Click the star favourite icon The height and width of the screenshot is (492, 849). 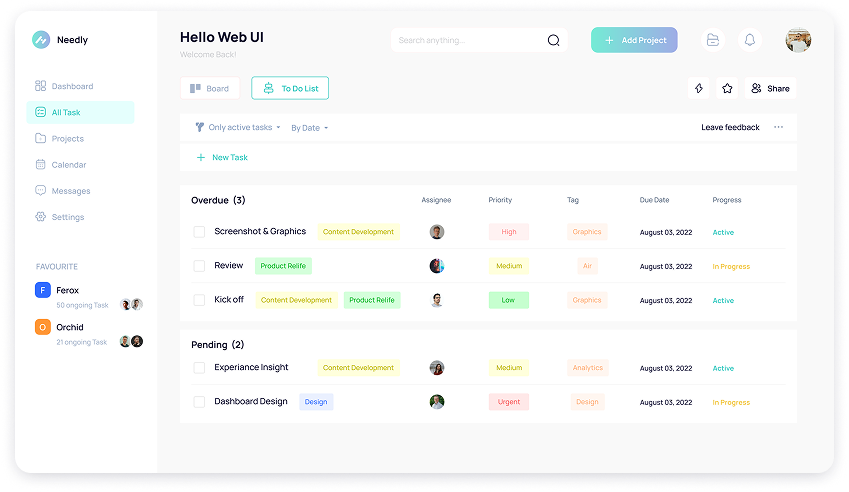pyautogui.click(x=727, y=88)
